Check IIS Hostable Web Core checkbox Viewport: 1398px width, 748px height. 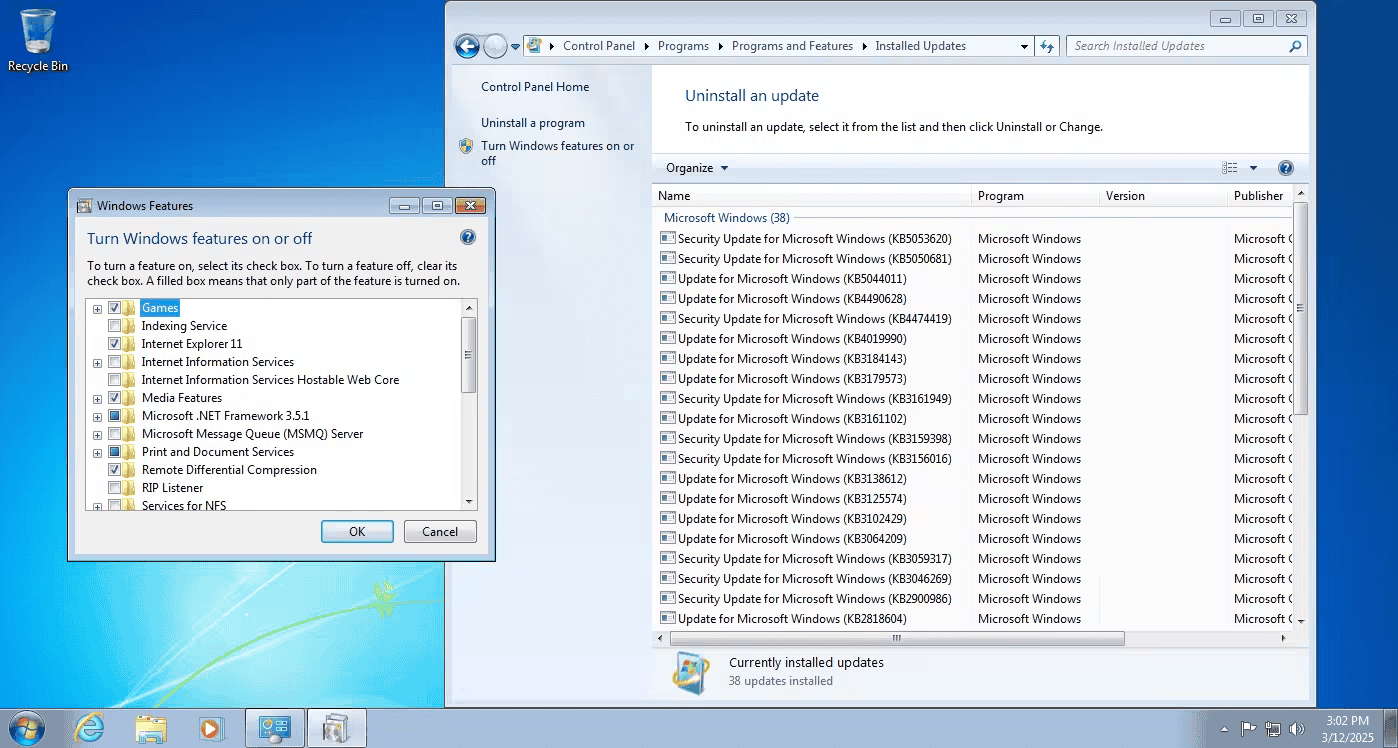pyautogui.click(x=114, y=380)
